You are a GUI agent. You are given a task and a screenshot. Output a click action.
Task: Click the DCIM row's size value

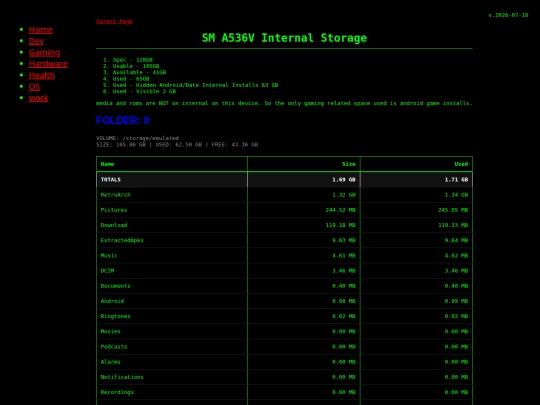pos(344,270)
